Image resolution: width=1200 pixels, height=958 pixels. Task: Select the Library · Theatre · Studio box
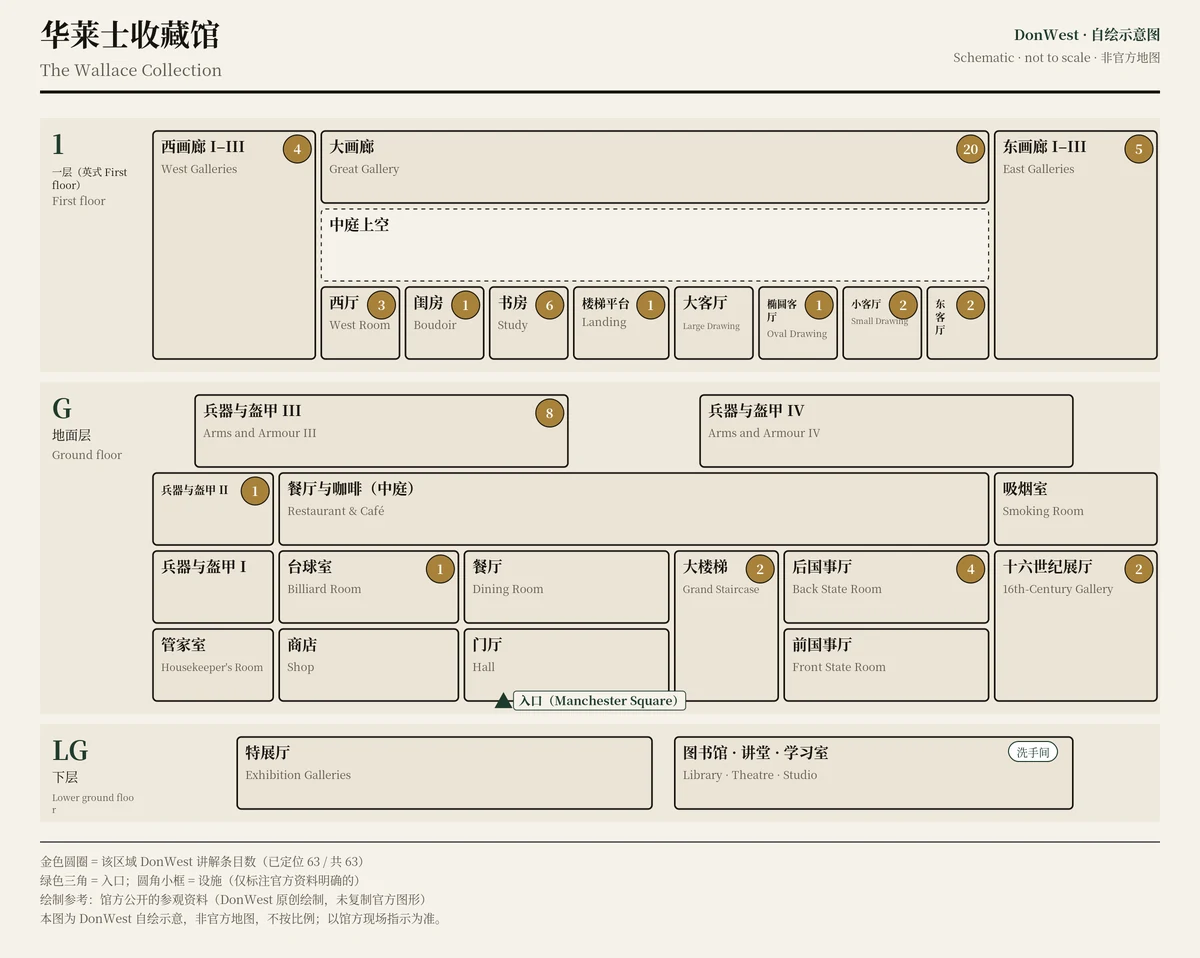point(873,773)
